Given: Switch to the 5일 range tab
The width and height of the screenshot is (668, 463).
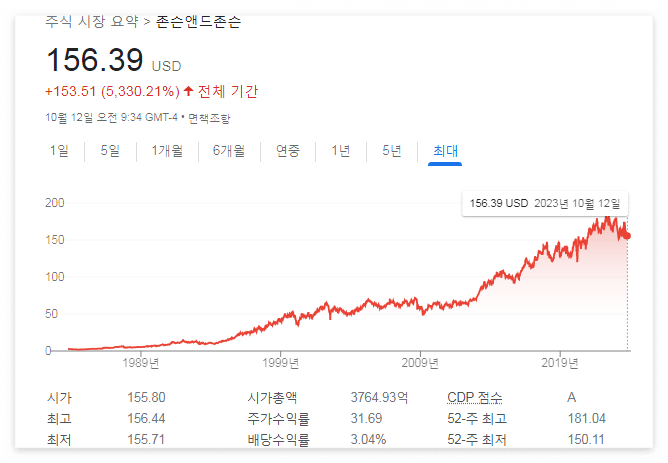Looking at the screenshot, I should pyautogui.click(x=110, y=151).
